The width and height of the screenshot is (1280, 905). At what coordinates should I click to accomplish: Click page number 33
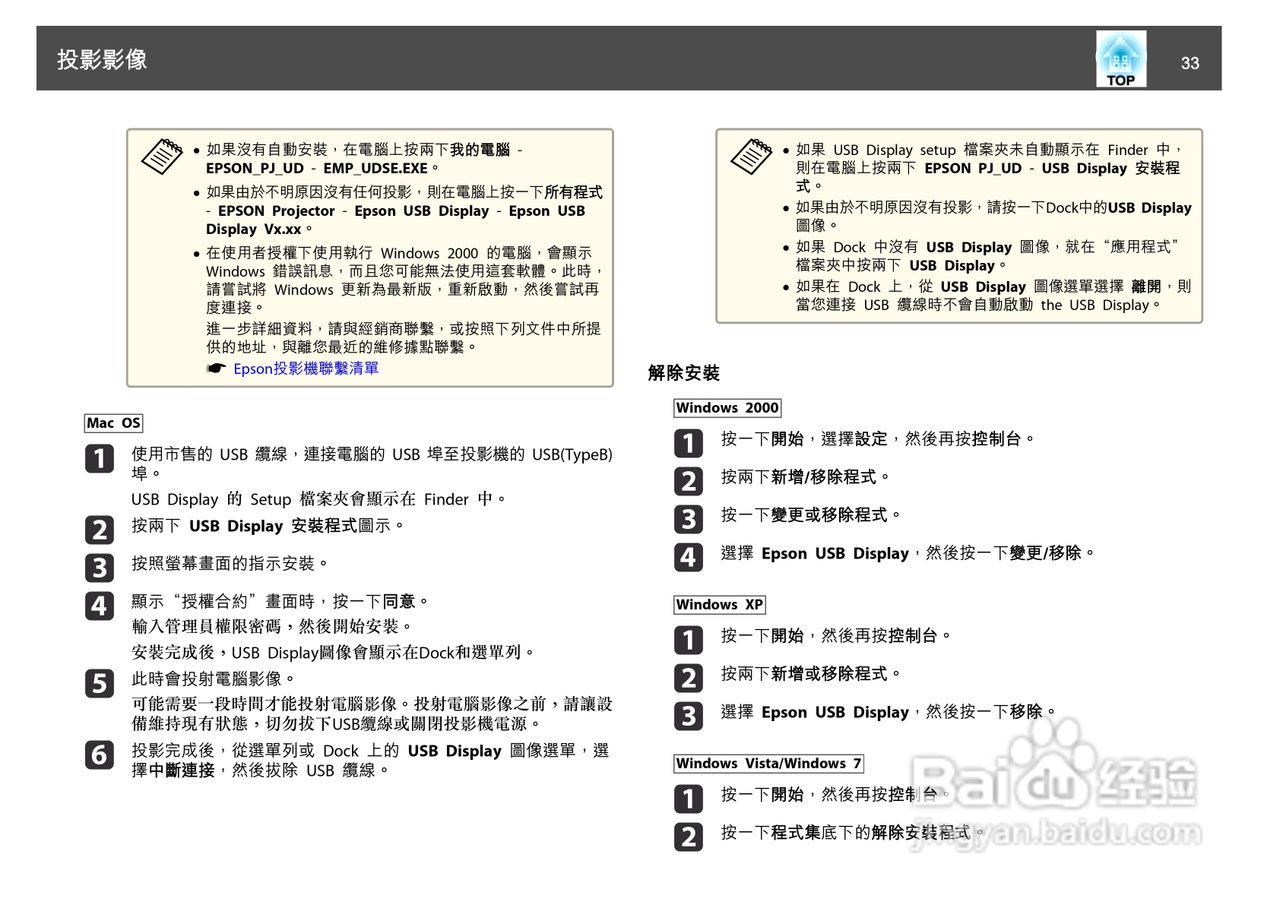(1190, 63)
